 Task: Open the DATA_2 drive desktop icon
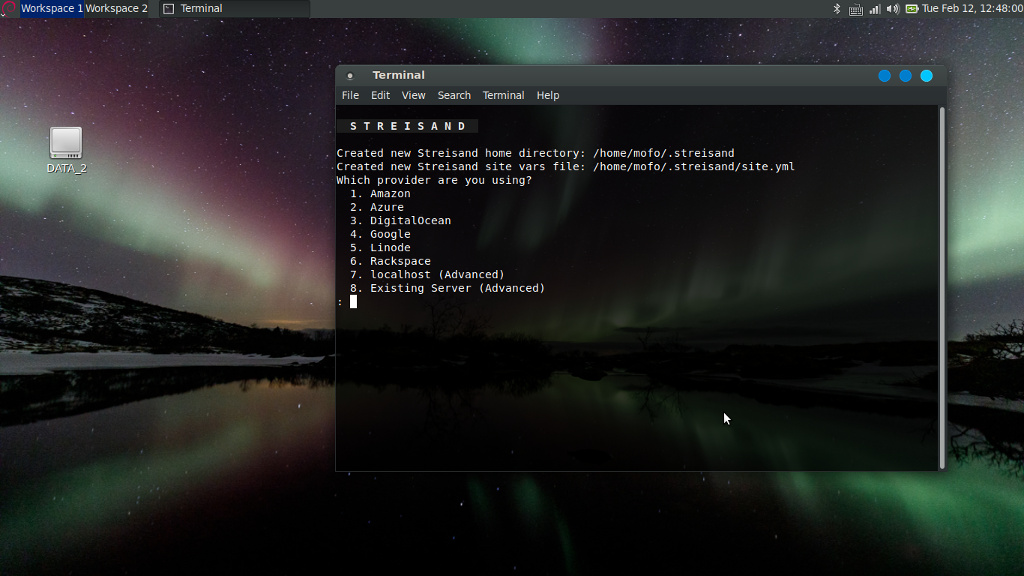[66, 150]
